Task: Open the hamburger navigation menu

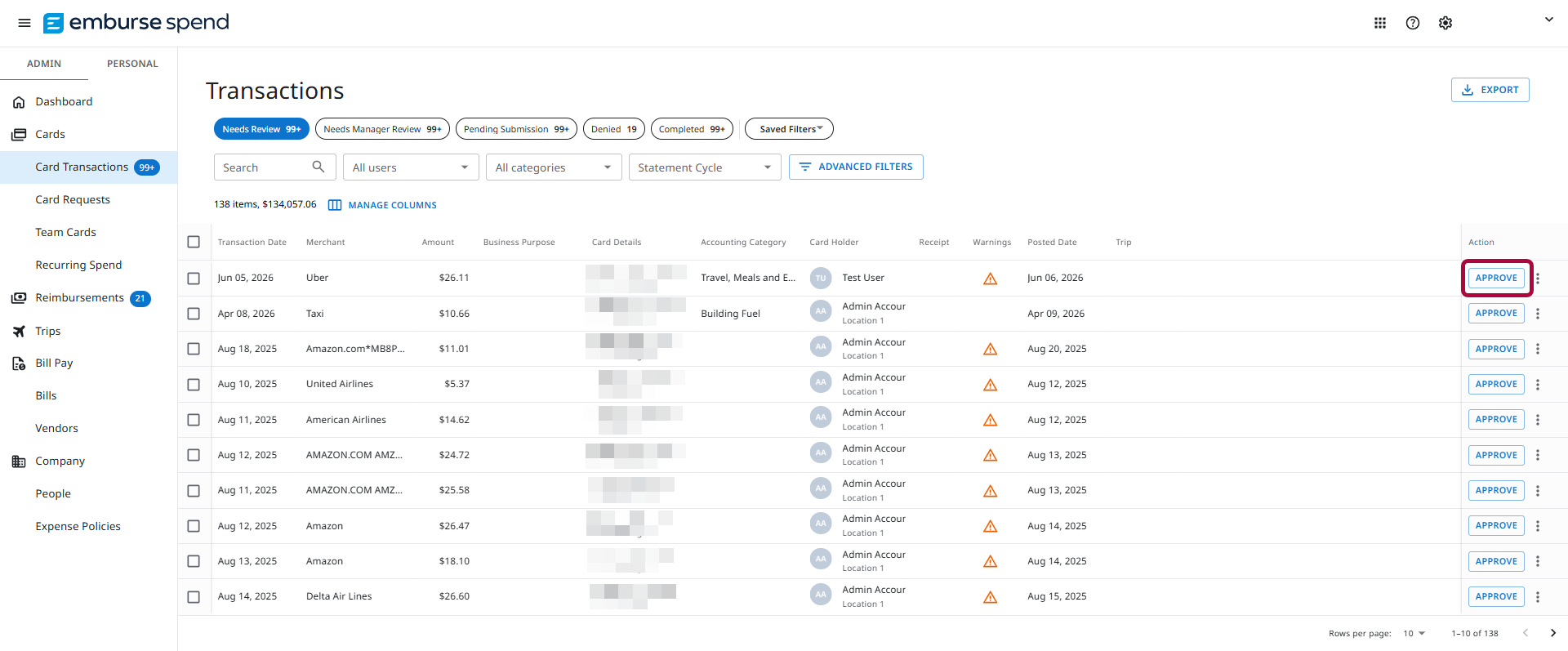Action: [24, 23]
